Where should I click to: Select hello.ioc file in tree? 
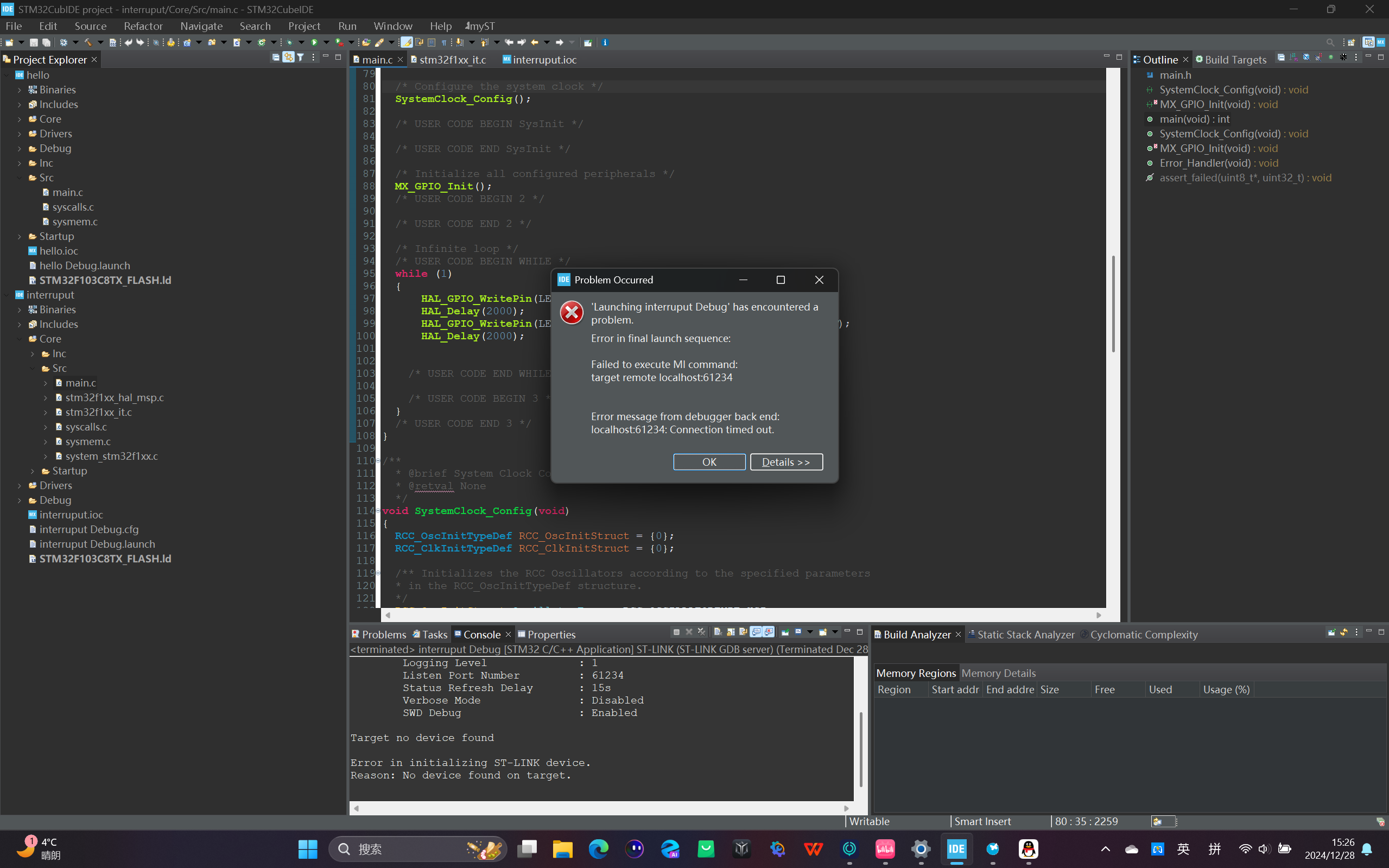click(53, 251)
